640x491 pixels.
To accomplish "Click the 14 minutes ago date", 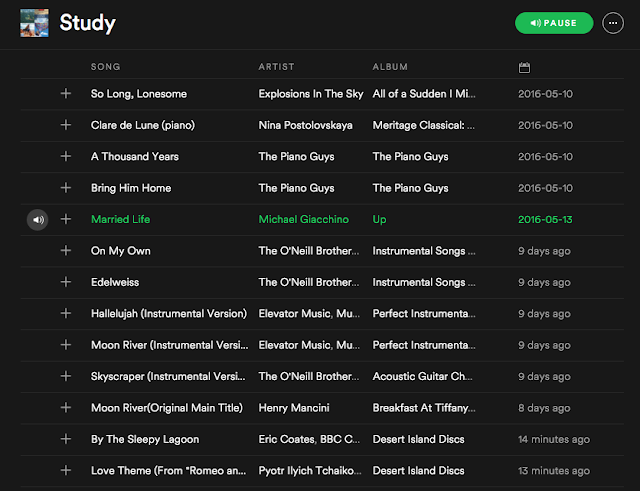I will point(554,440).
